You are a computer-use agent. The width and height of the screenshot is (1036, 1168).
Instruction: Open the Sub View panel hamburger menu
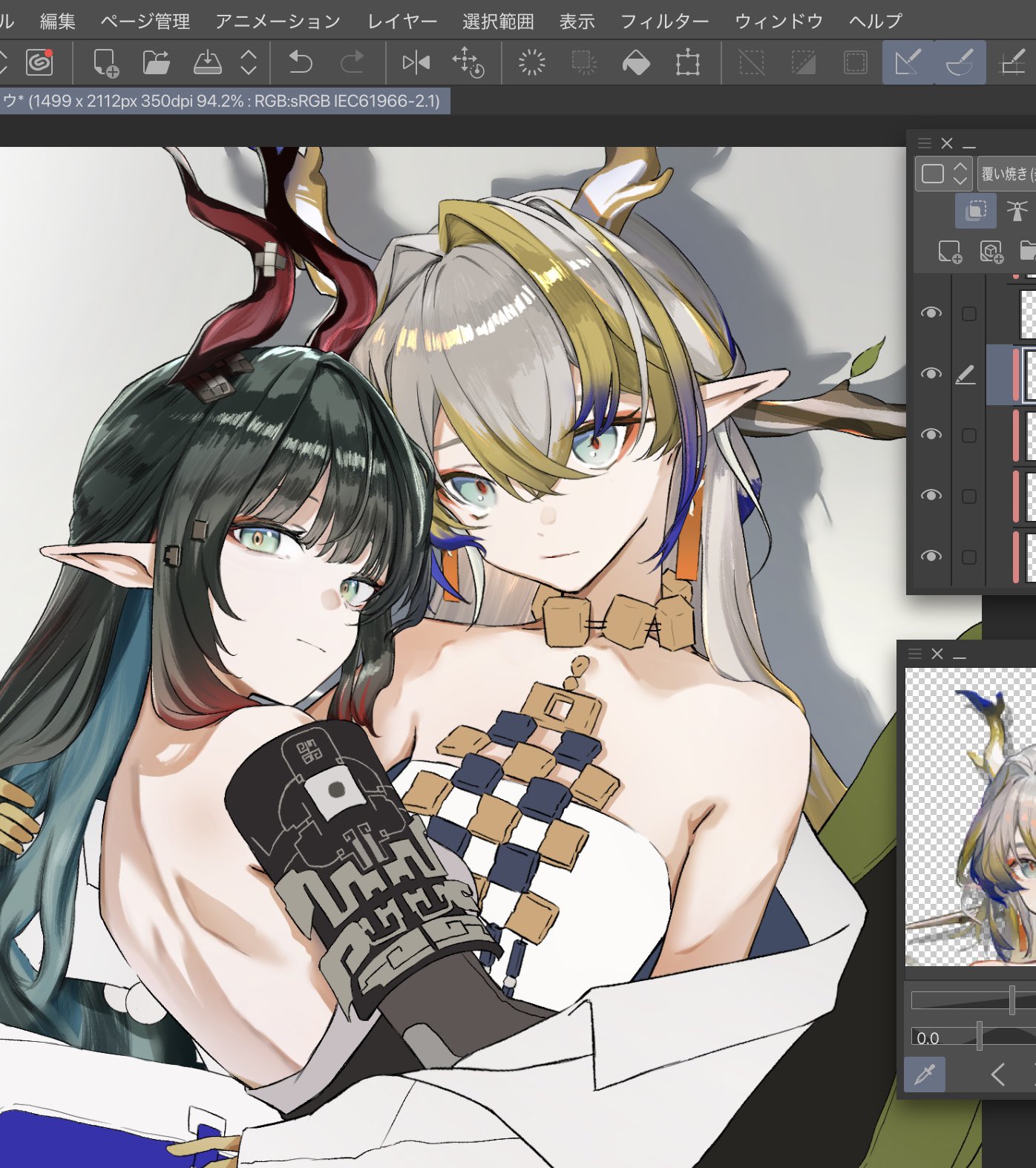click(915, 654)
